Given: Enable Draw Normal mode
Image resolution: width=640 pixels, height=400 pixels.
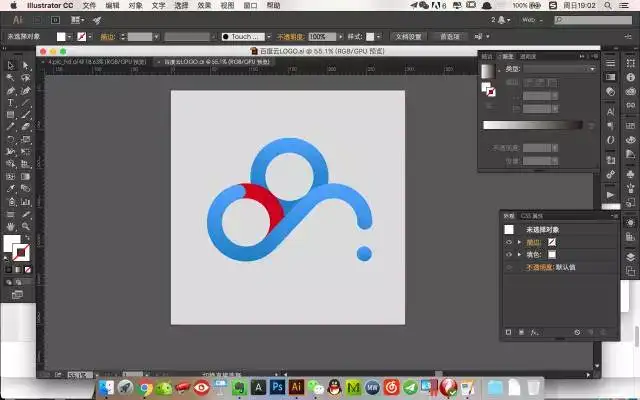Looking at the screenshot, I should point(9,282).
